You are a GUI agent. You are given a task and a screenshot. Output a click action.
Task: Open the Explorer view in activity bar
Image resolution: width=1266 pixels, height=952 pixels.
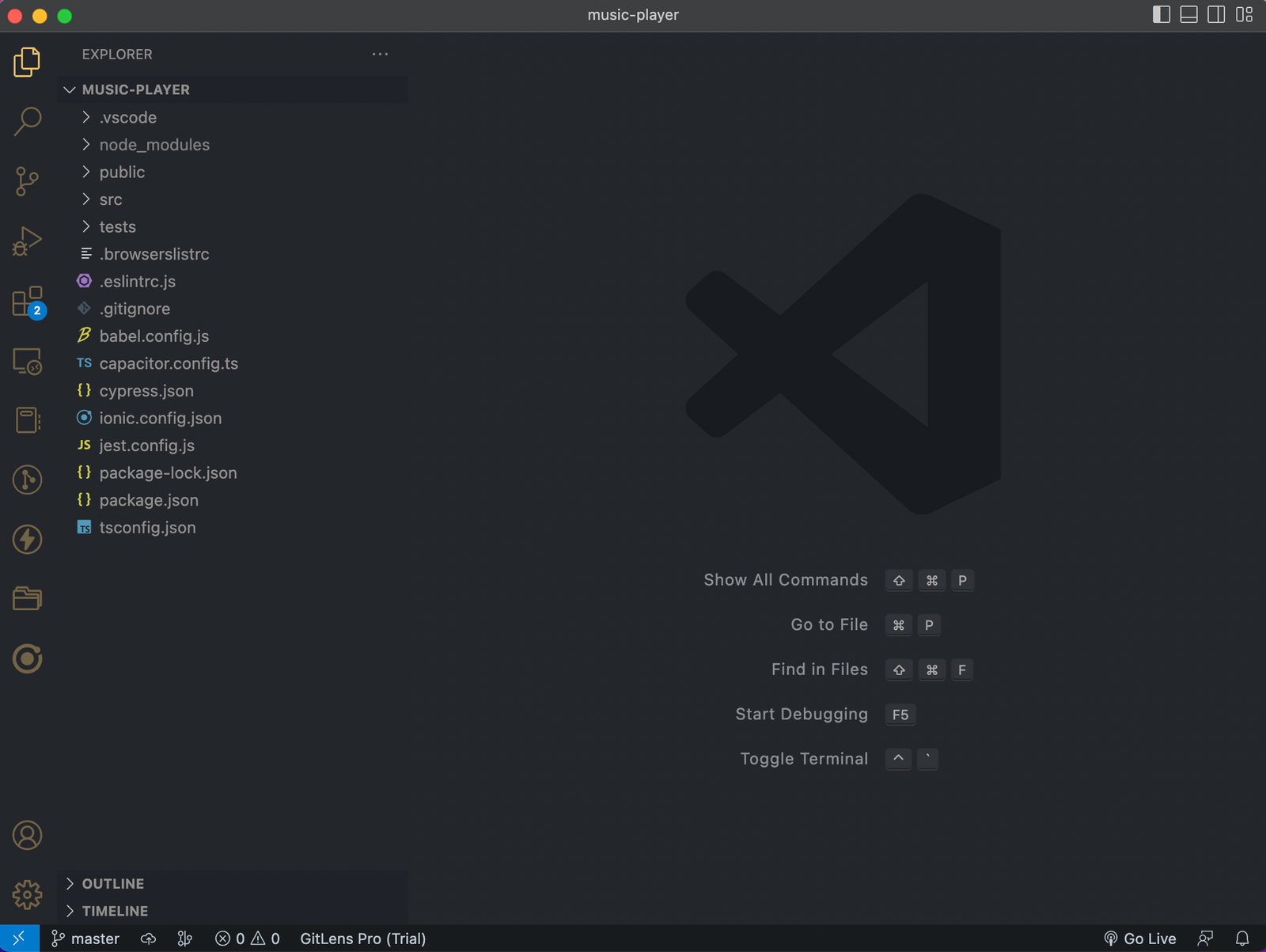point(27,62)
